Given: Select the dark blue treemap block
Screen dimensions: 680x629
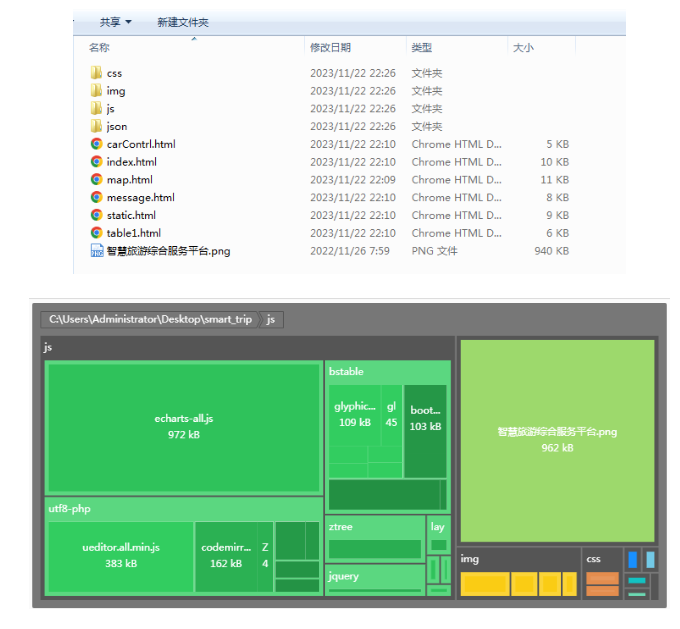Looking at the screenshot, I should click(633, 560).
